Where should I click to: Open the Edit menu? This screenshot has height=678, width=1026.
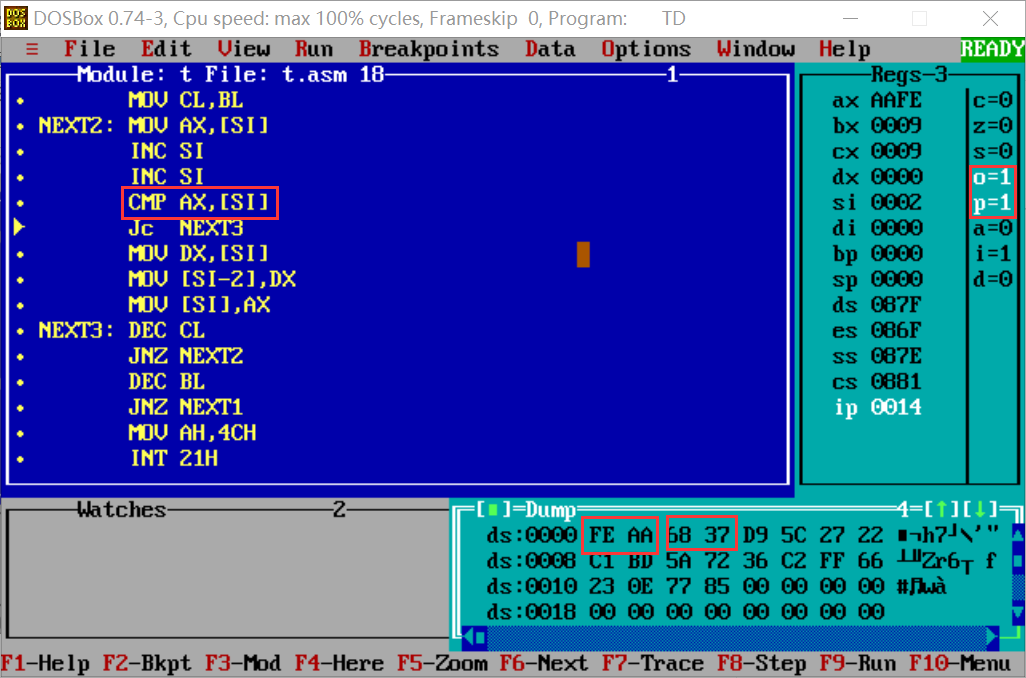[166, 49]
